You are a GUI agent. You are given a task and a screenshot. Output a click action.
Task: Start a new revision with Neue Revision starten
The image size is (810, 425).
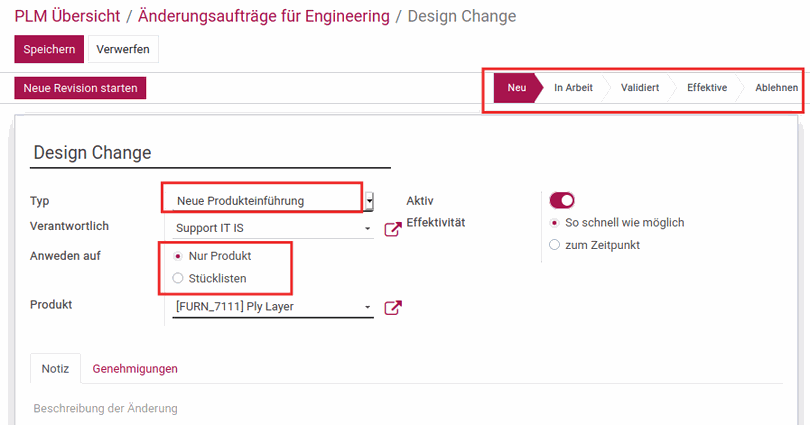coord(80,88)
